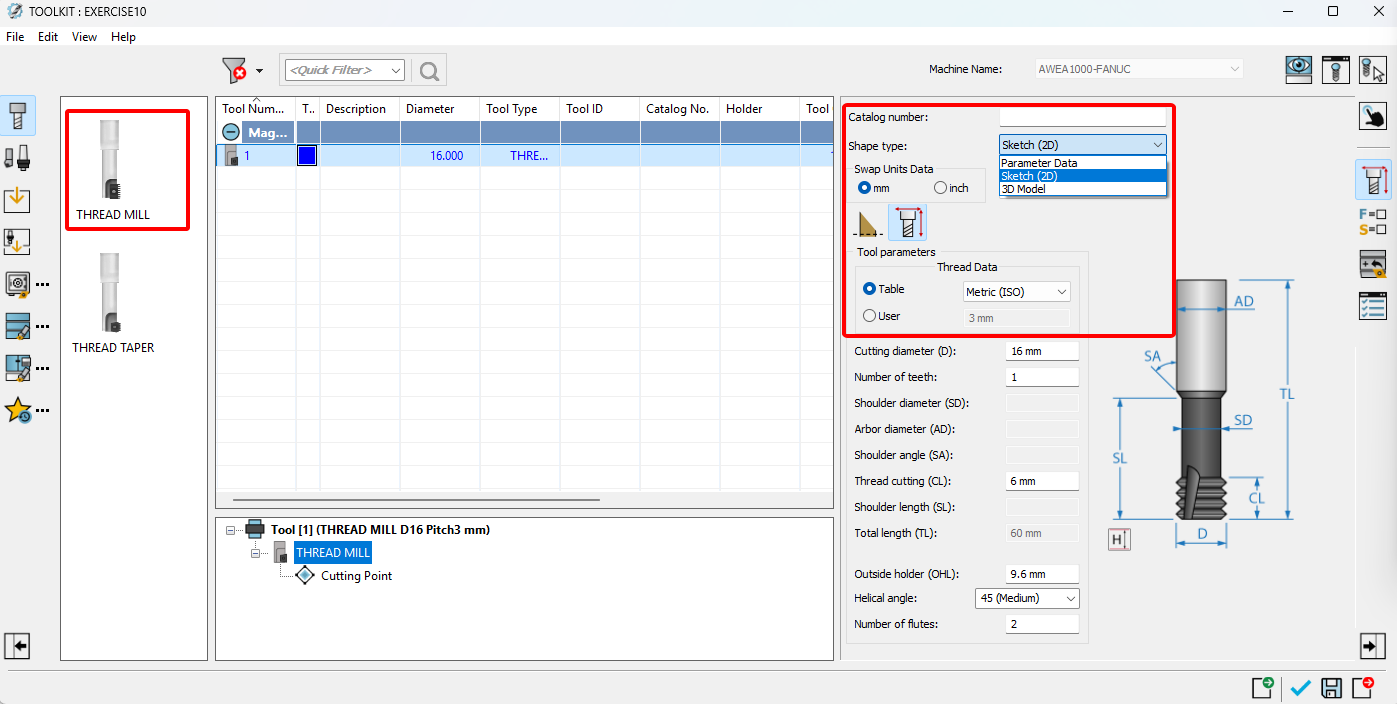Viewport: 1397px width, 704px height.
Task: Click the eye preview icon at top right
Action: click(x=1299, y=69)
